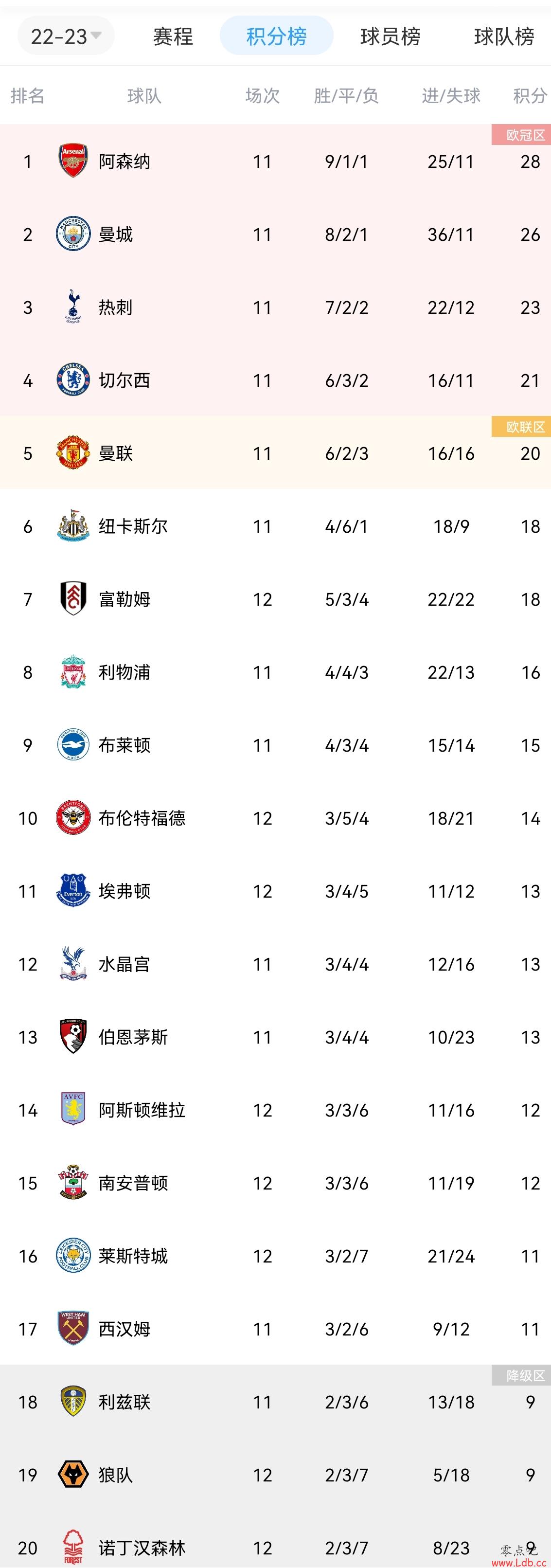This screenshot has height=1568, width=551.
Task: Tap the Manchester United crest icon
Action: point(73,453)
